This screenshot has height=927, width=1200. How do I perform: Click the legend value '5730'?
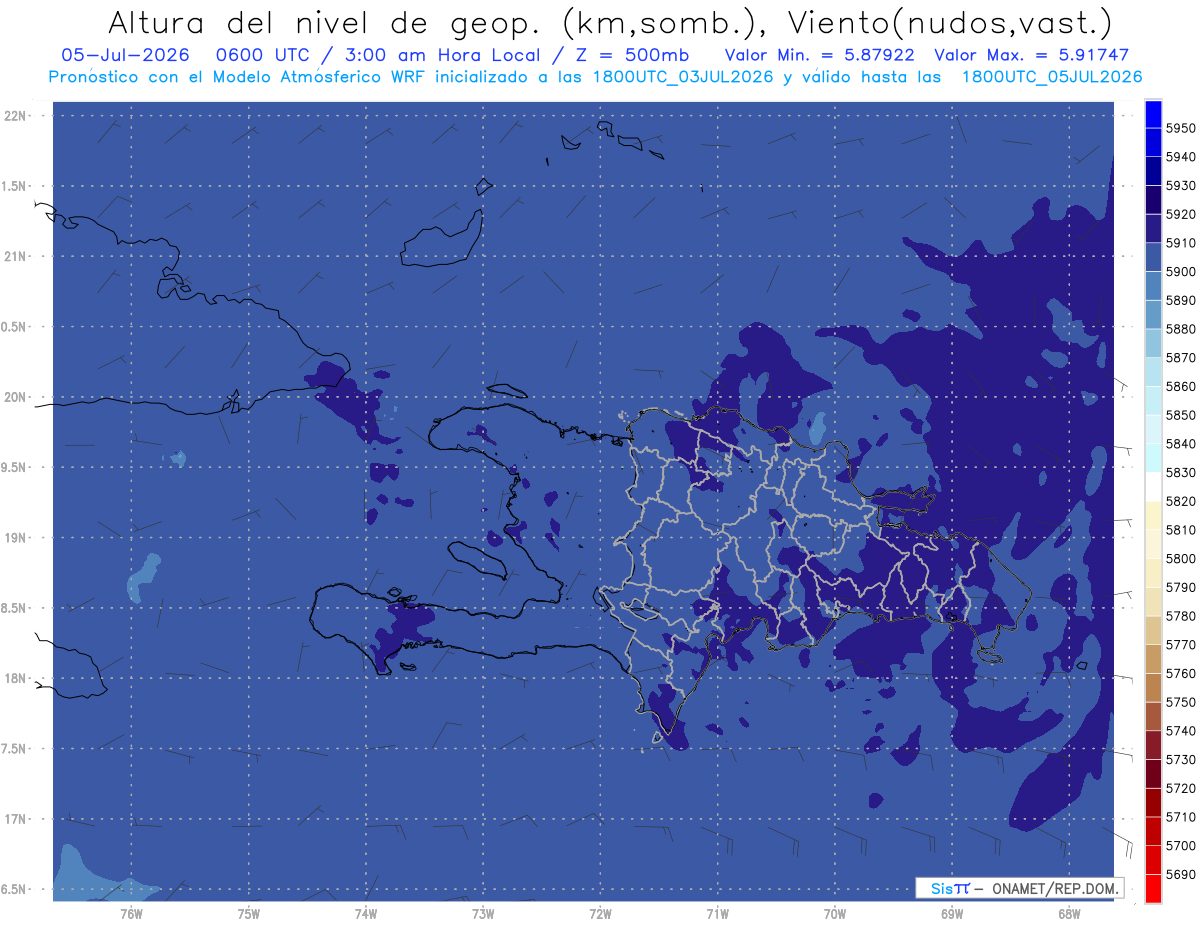click(1180, 759)
